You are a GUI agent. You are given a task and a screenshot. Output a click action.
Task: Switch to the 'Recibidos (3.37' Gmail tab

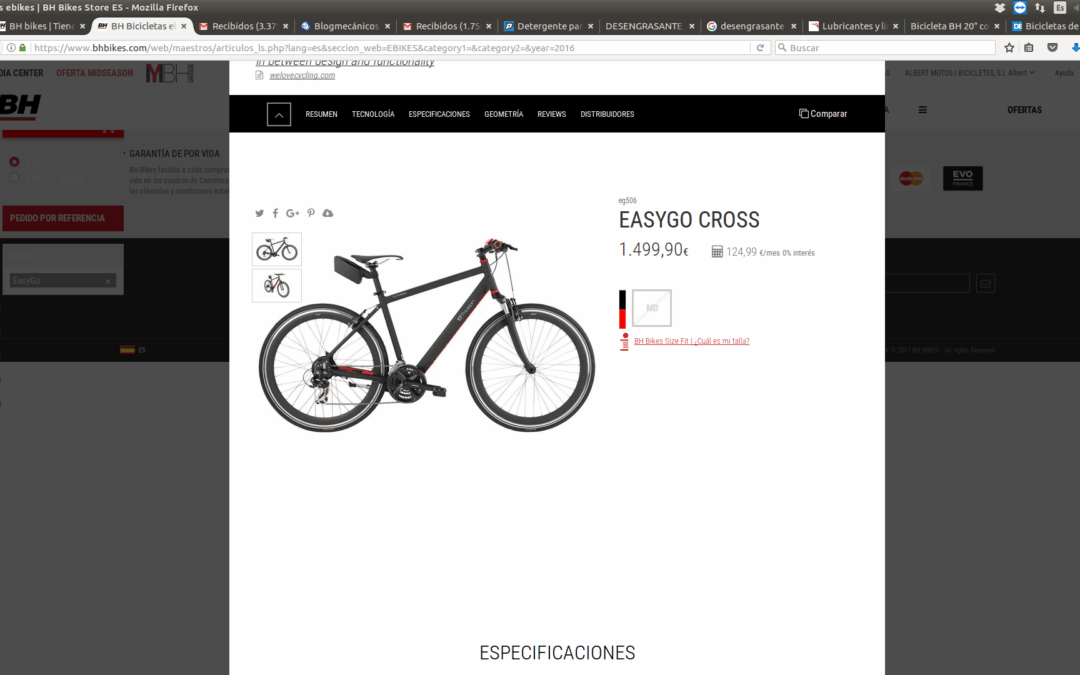(x=244, y=26)
